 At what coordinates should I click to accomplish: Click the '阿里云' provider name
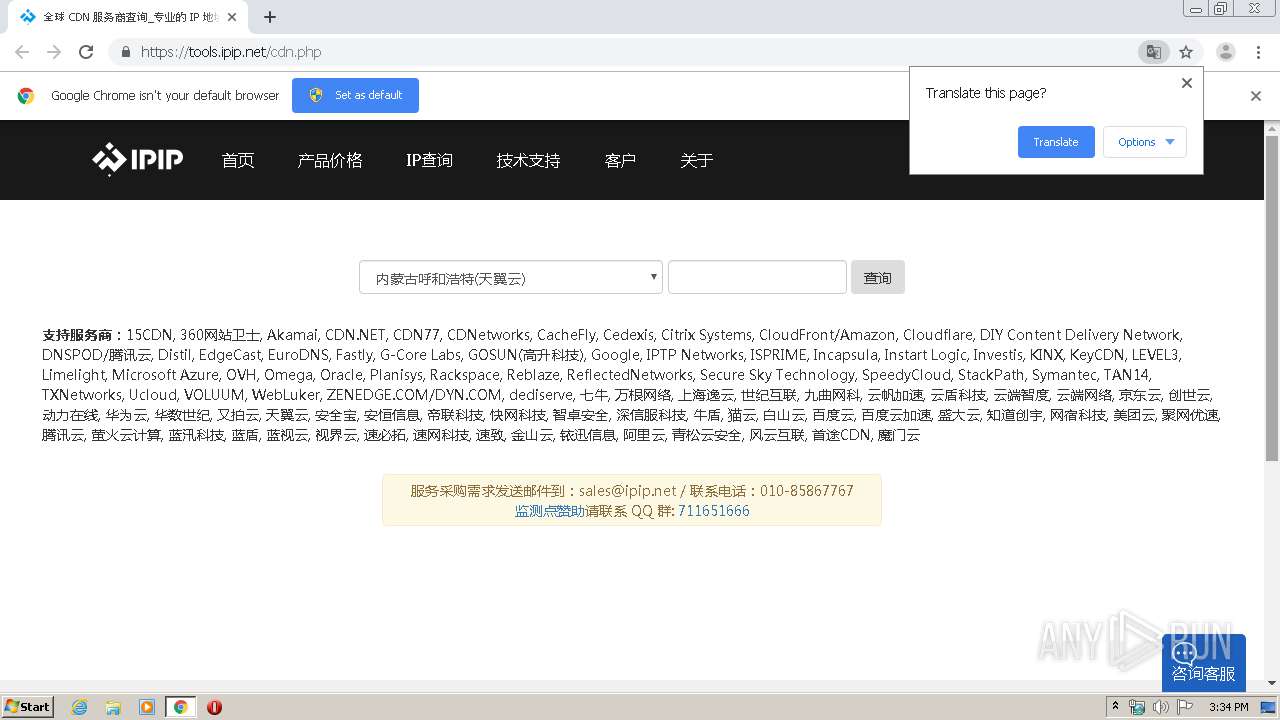(x=644, y=435)
